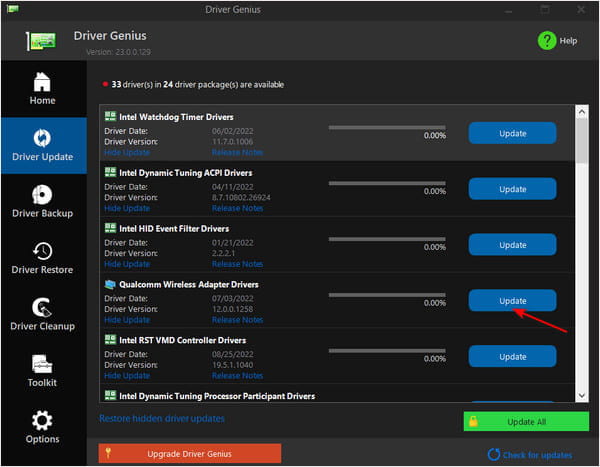
Task: Click the key icon on Upgrade button
Action: point(108,453)
